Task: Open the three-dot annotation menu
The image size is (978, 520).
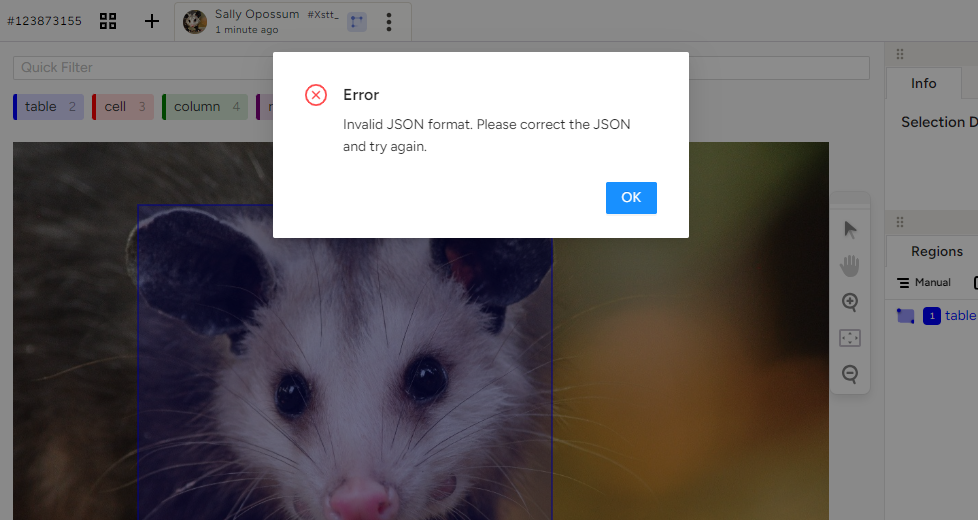Action: (389, 22)
